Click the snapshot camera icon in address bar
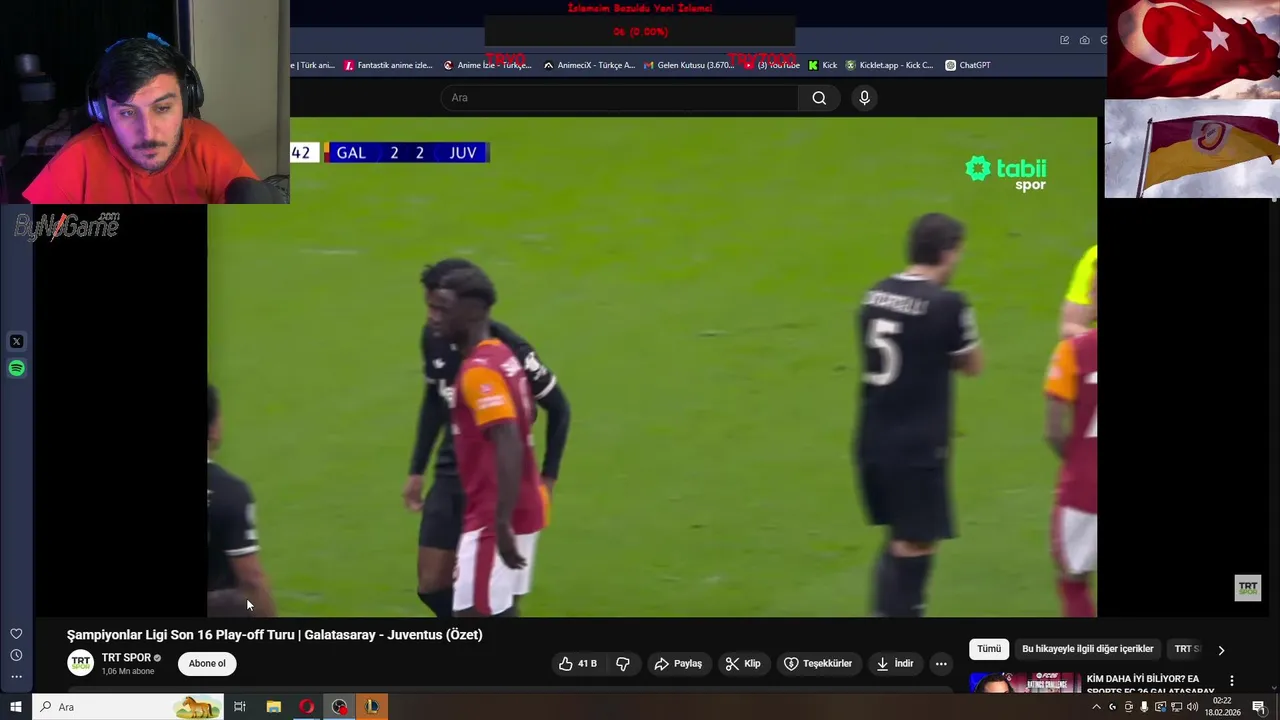 pyautogui.click(x=1085, y=40)
